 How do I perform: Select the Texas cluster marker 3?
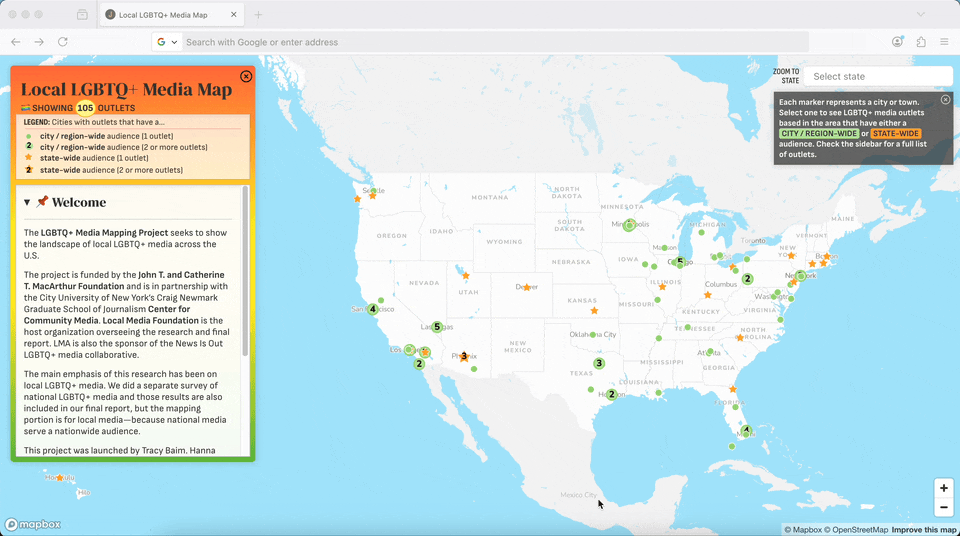coord(599,363)
